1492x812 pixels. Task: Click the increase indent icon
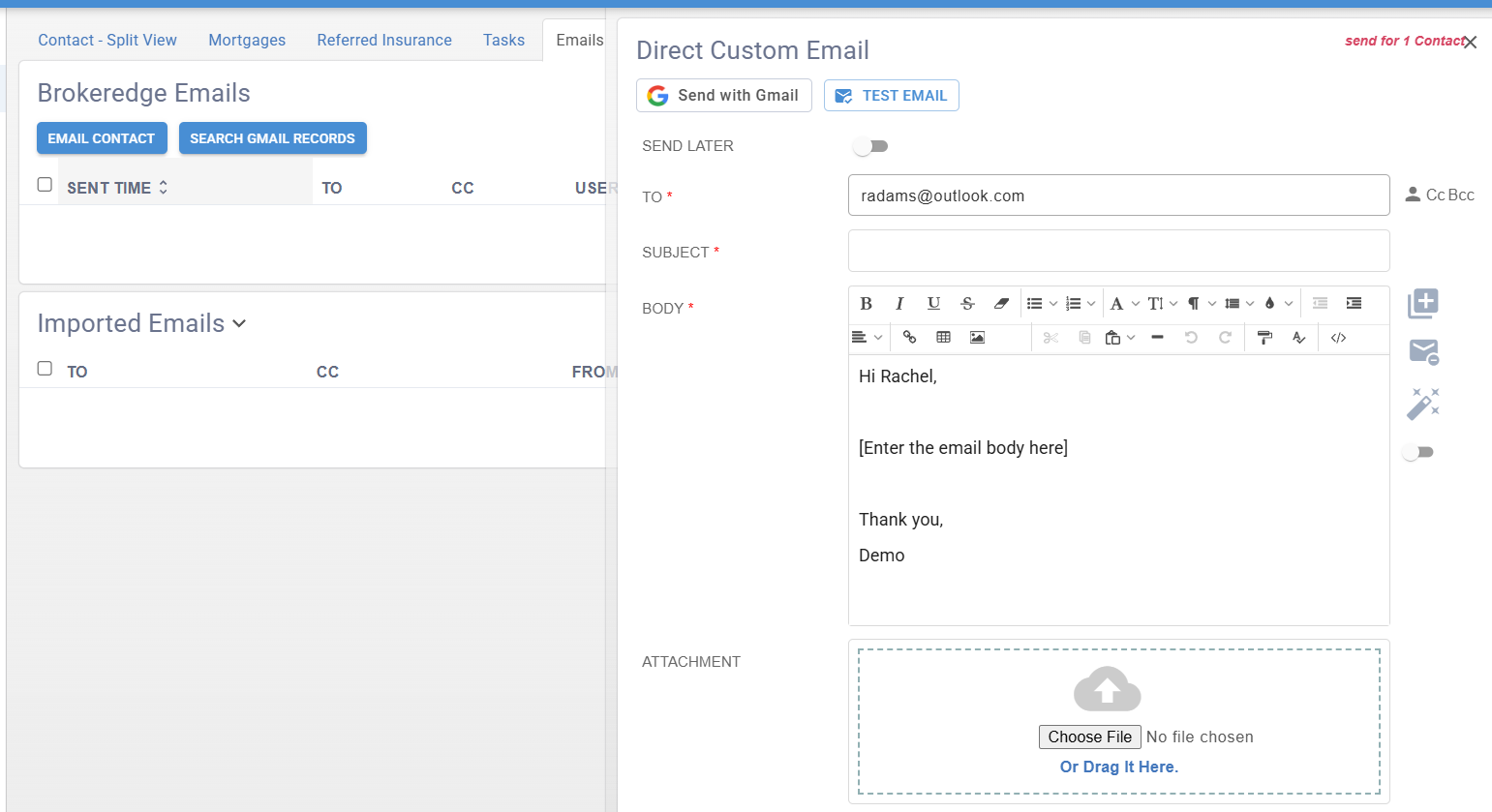click(x=1354, y=303)
